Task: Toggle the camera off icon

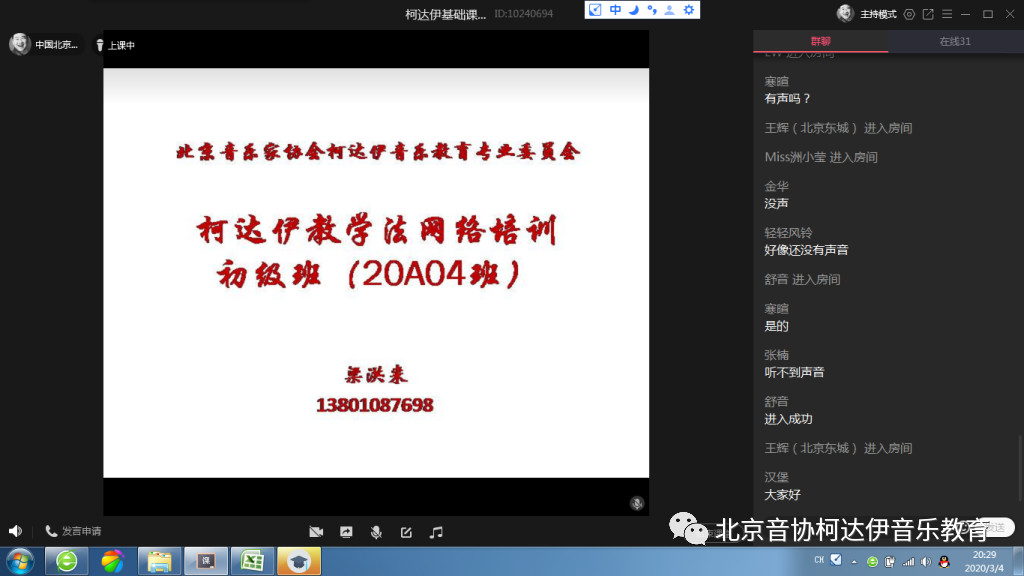Action: pos(316,532)
